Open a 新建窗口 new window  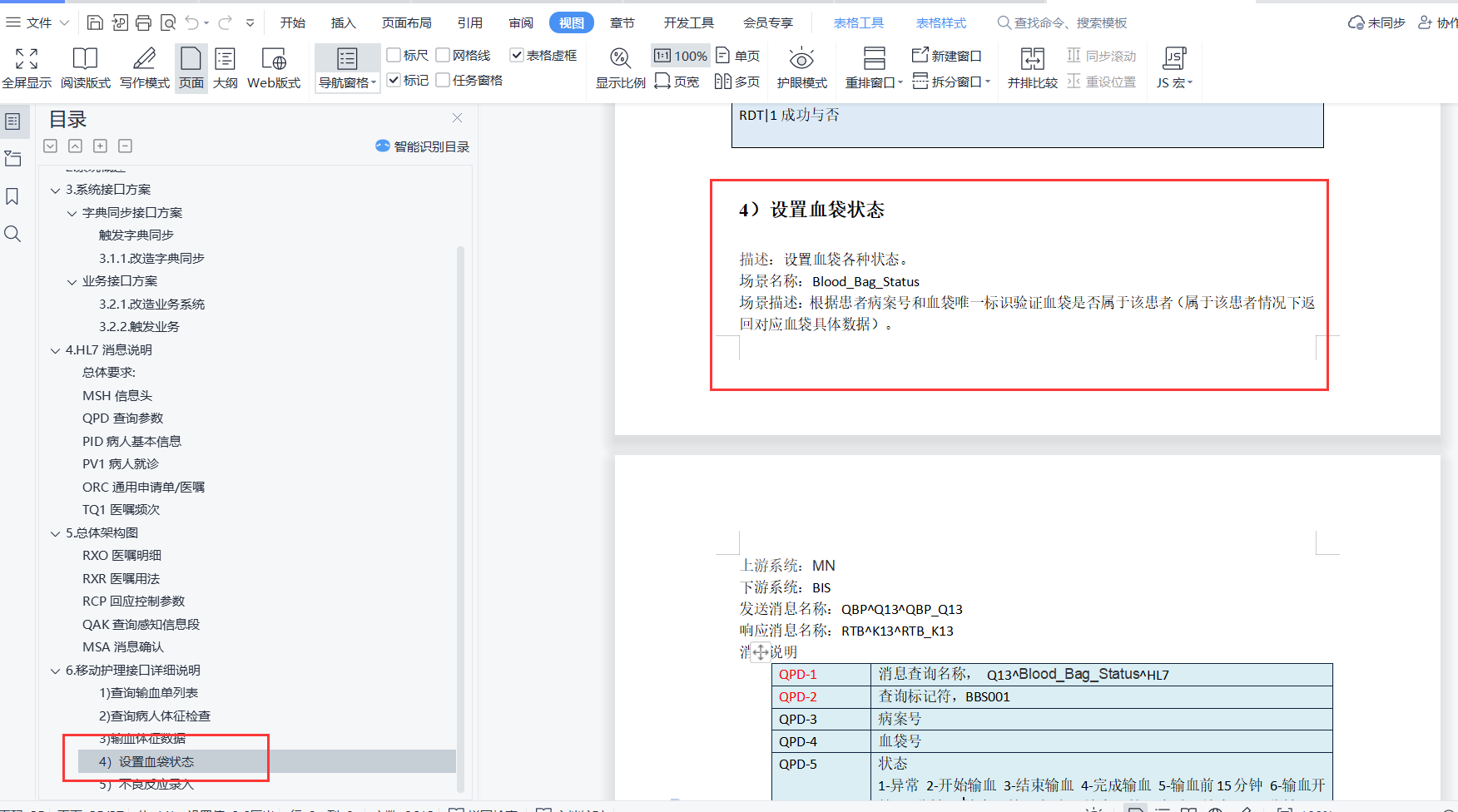(947, 56)
